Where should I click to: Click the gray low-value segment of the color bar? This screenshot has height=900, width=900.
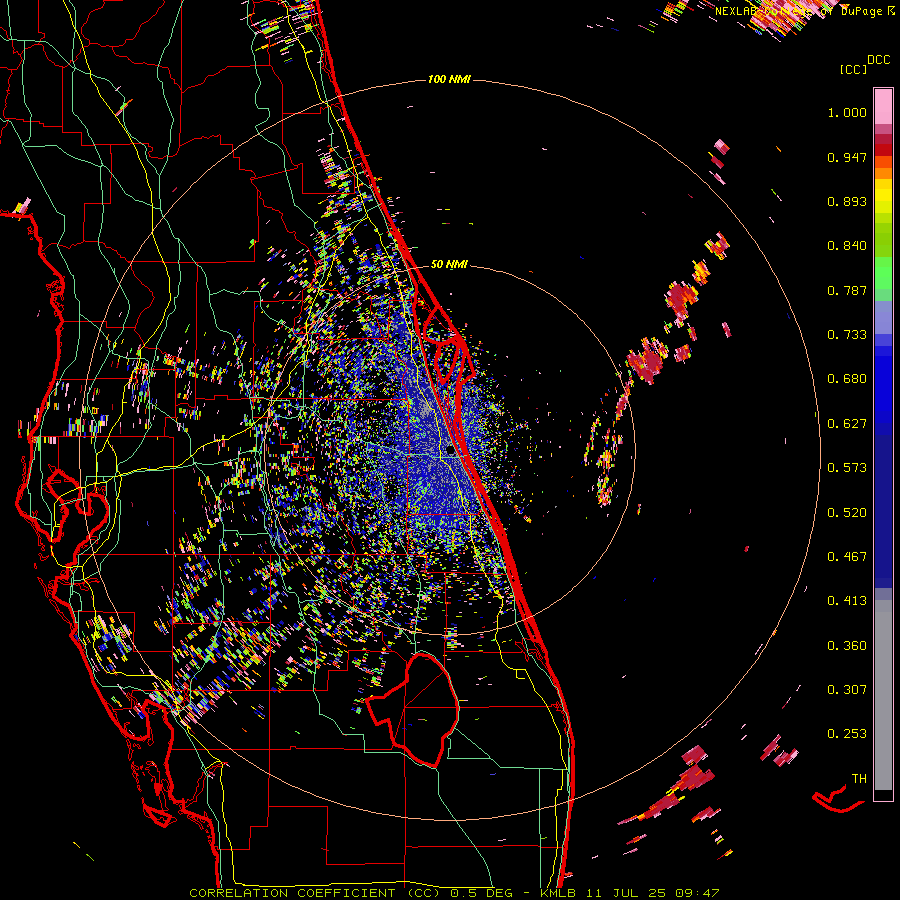point(883,695)
